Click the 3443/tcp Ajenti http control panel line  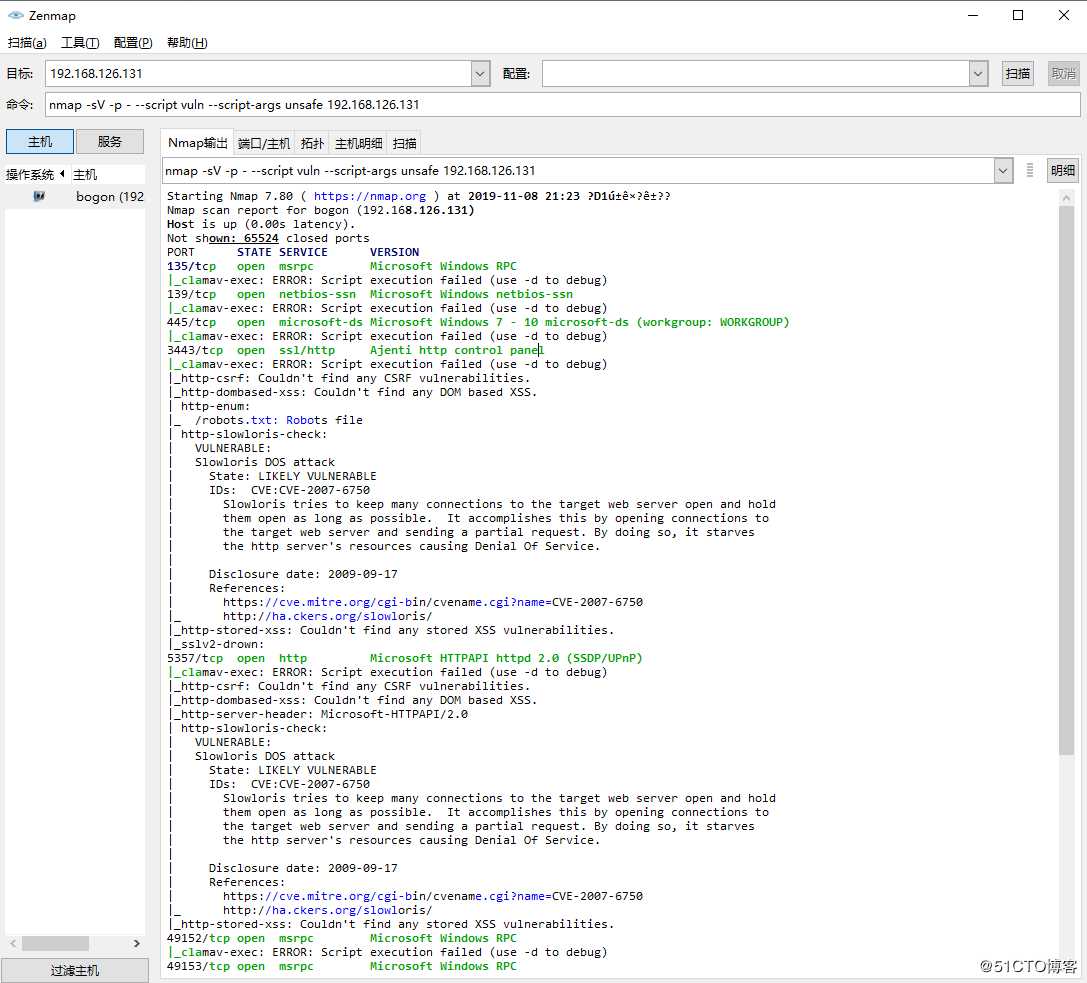pyautogui.click(x=356, y=350)
